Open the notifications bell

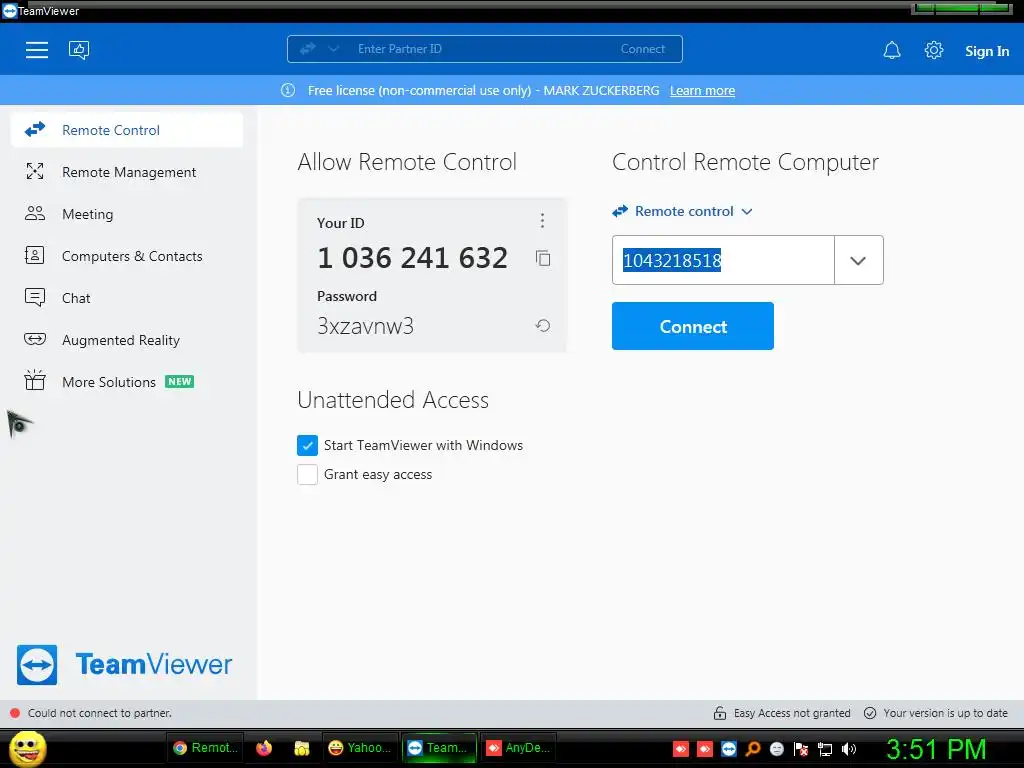(892, 50)
